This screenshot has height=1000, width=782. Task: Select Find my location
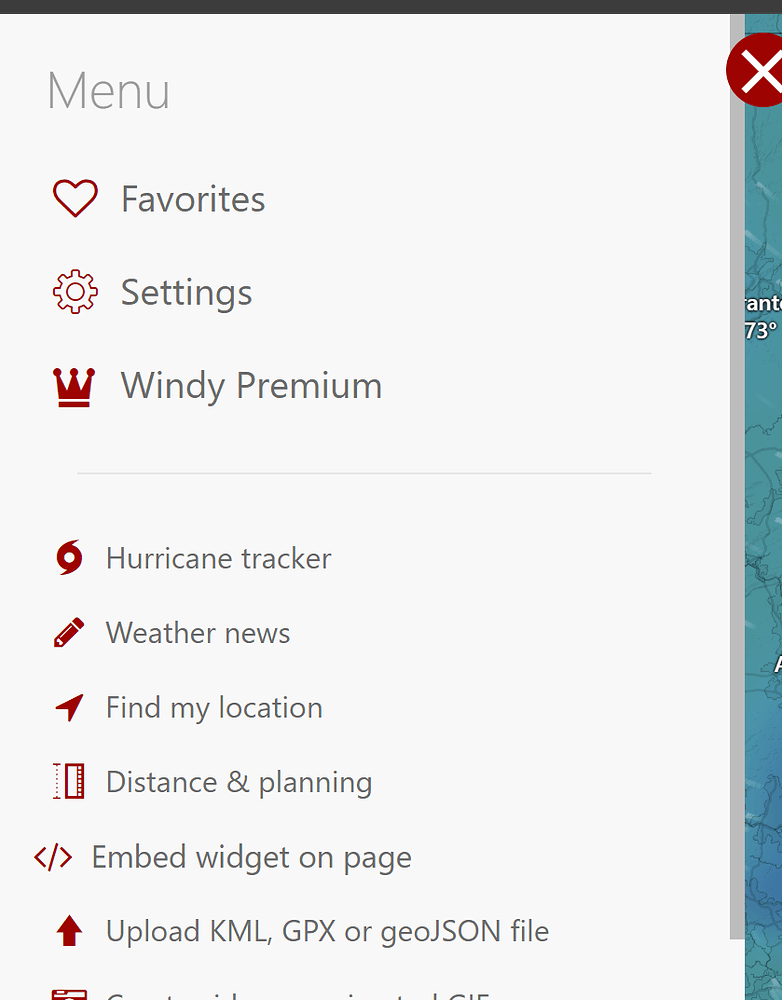coord(213,707)
